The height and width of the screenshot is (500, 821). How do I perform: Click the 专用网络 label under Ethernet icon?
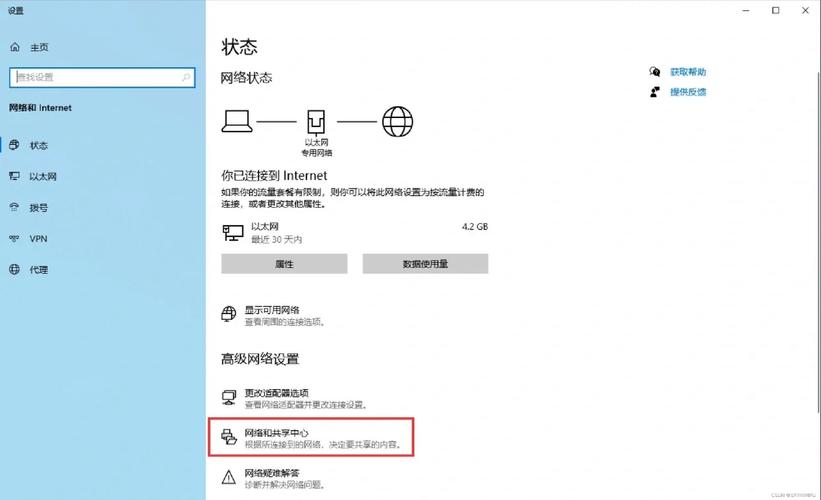click(x=317, y=153)
